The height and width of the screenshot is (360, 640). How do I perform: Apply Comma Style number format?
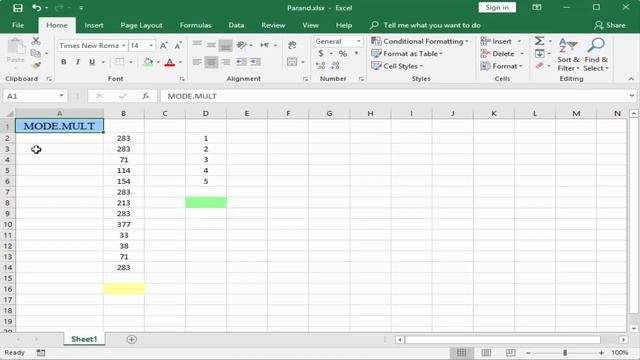point(356,53)
